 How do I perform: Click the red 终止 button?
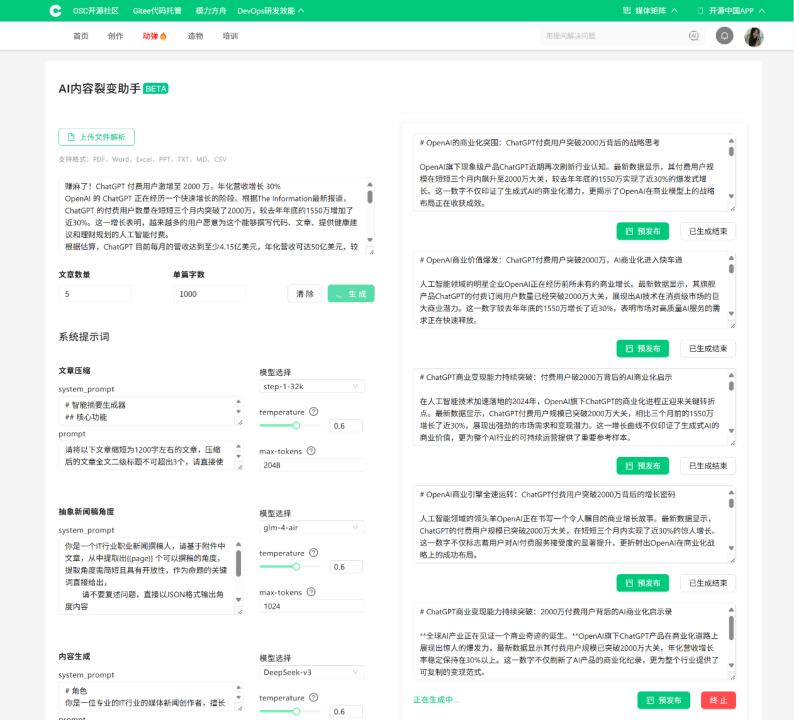click(718, 700)
